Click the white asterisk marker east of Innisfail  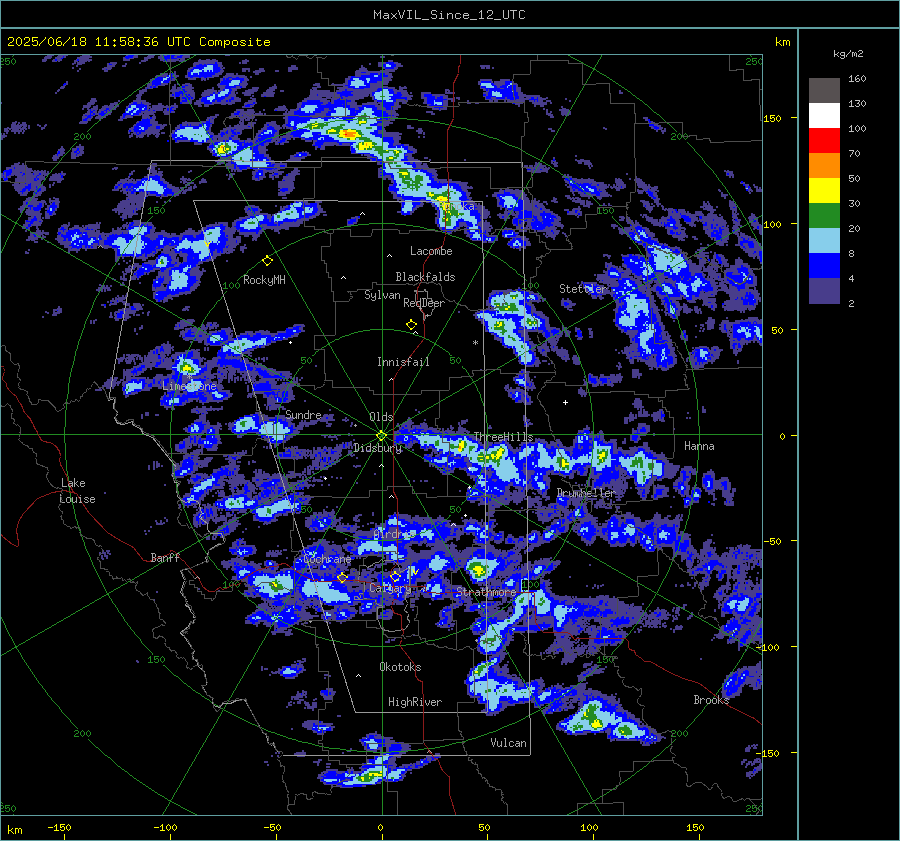[x=475, y=343]
